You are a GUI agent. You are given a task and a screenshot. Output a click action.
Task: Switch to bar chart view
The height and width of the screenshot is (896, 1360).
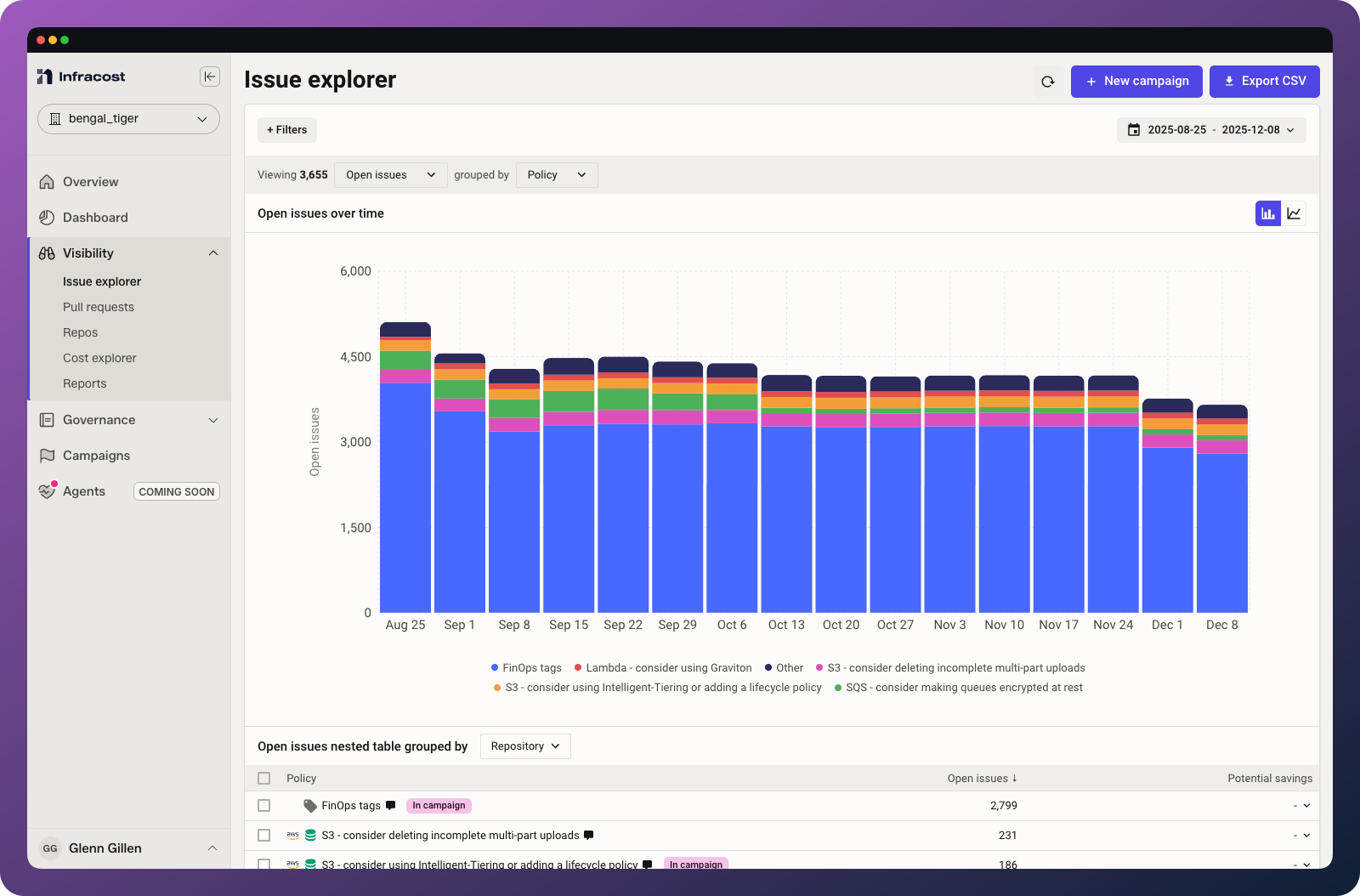point(1268,213)
